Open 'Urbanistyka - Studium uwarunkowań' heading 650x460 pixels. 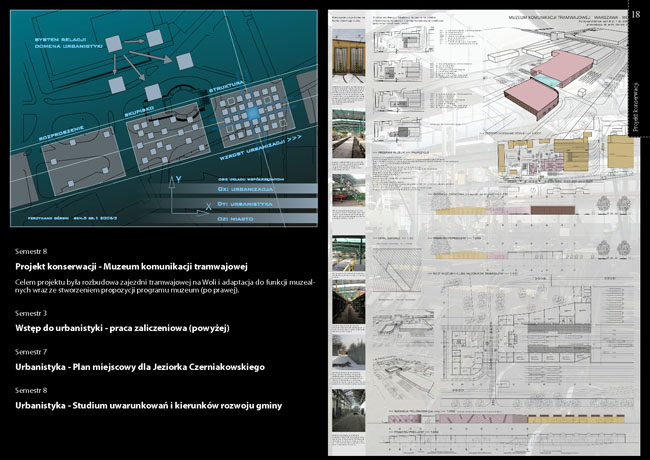pos(149,405)
